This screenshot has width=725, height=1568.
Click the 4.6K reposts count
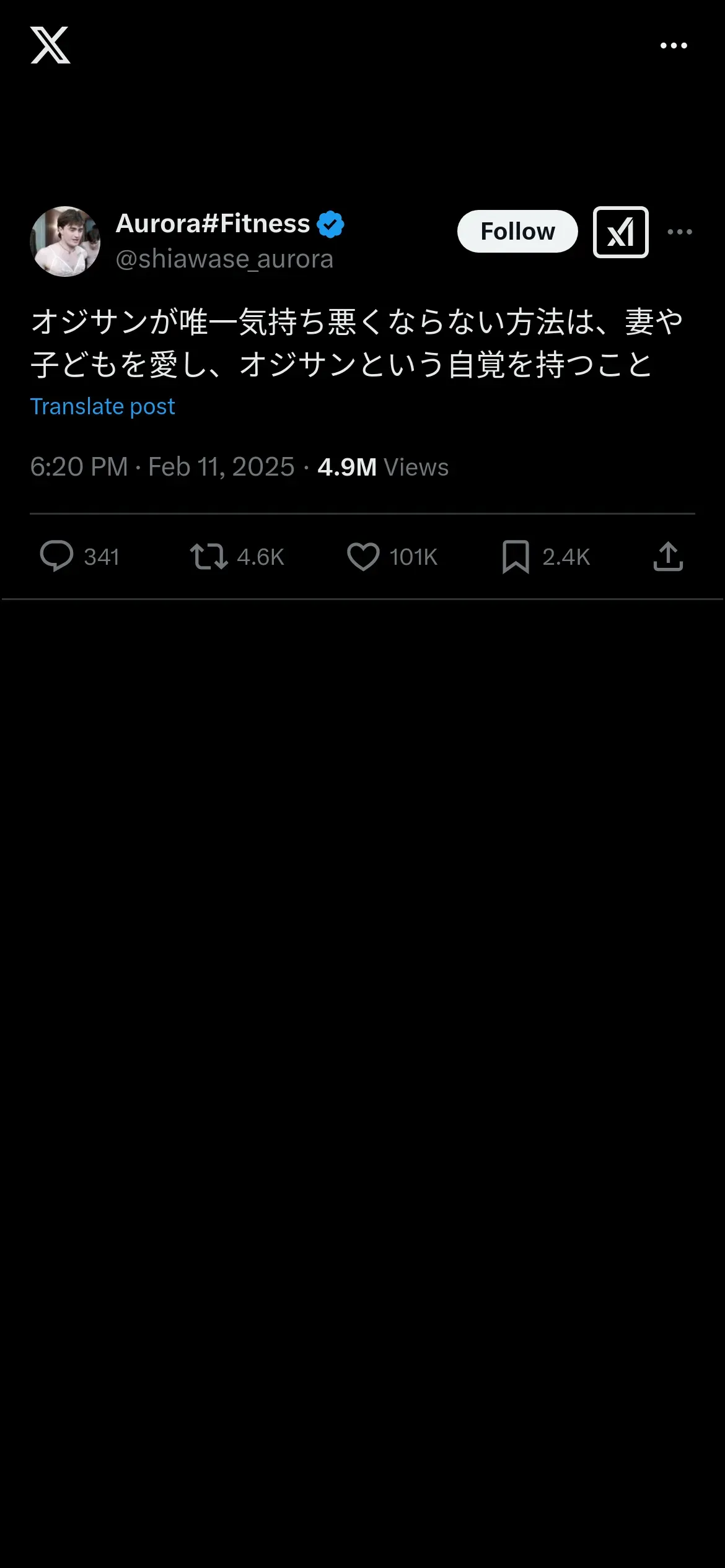click(260, 557)
